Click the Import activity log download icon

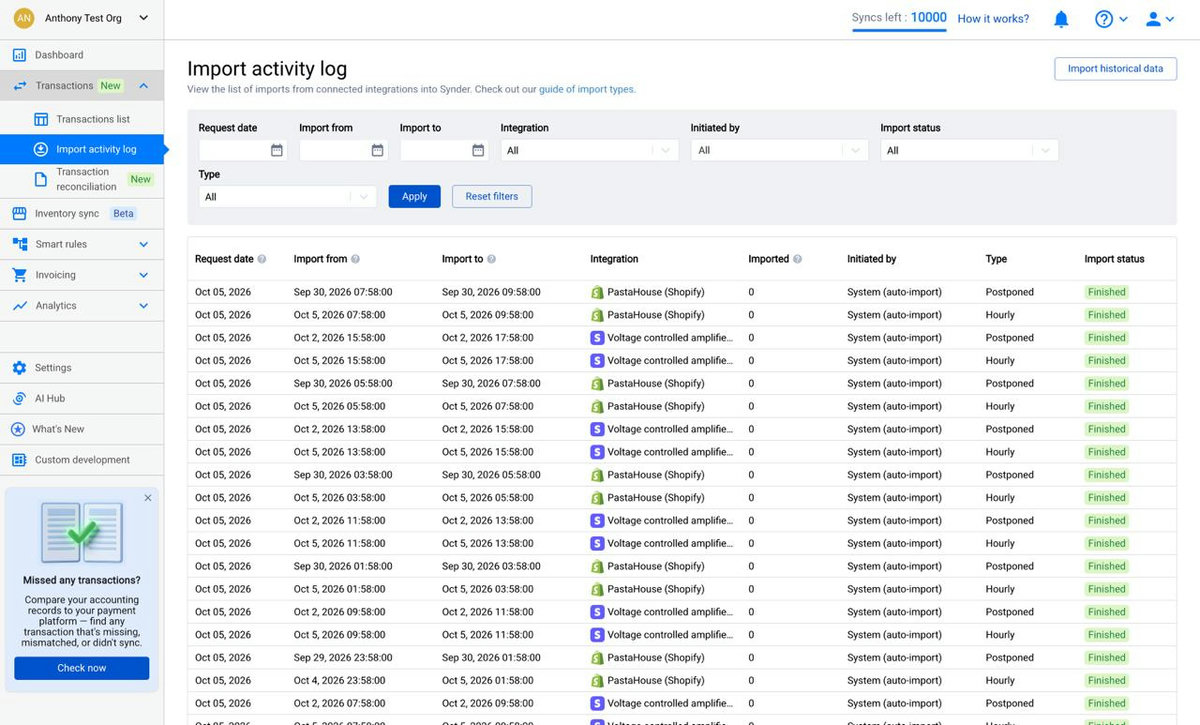click(x=41, y=149)
